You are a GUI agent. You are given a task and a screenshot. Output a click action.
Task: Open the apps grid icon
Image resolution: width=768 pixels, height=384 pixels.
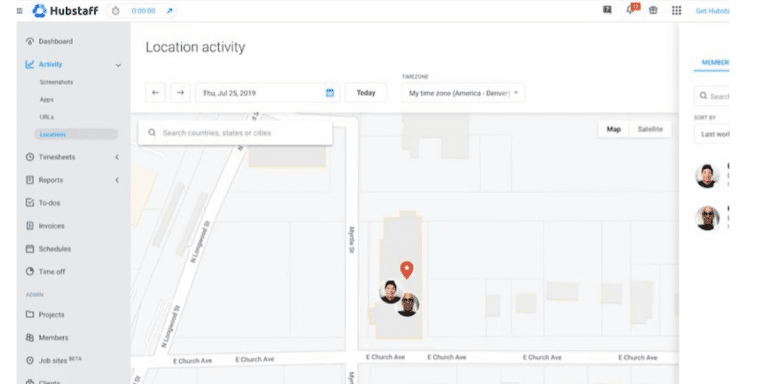676,10
